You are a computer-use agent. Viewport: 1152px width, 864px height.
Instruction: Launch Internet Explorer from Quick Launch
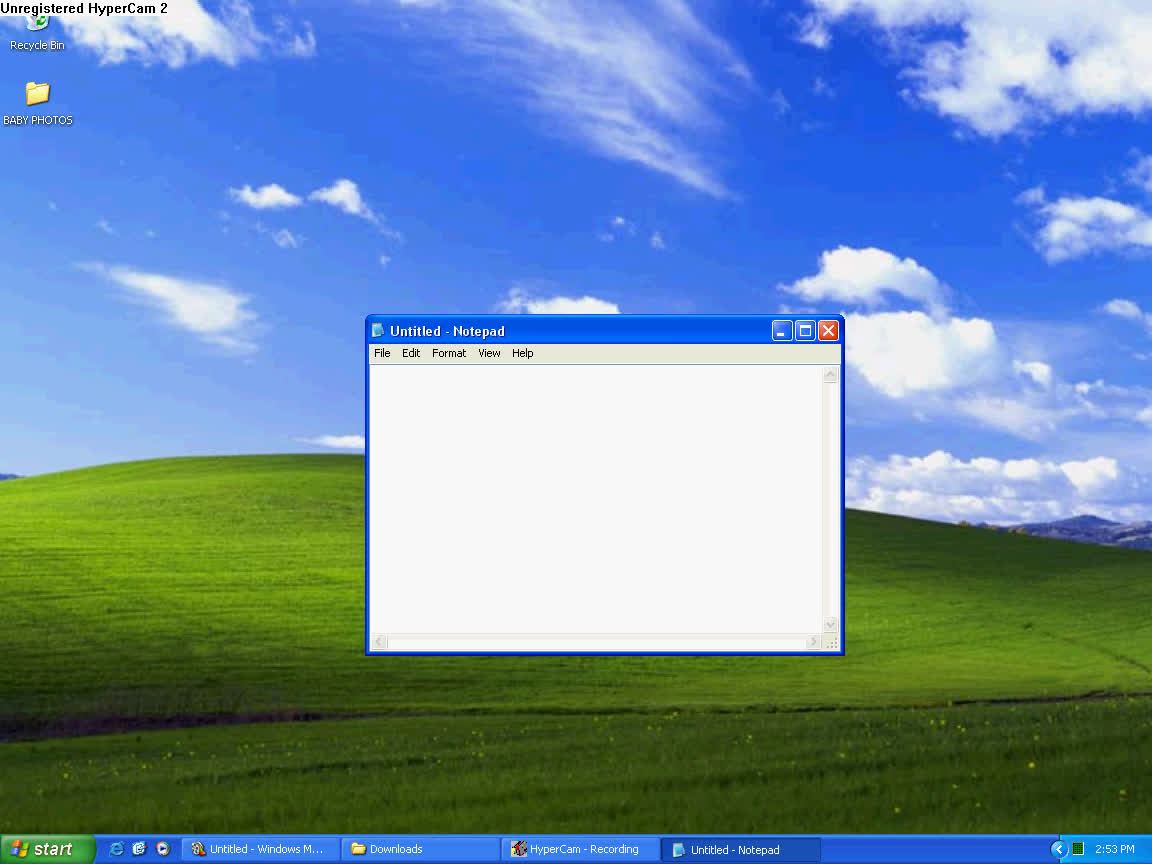tap(117, 849)
